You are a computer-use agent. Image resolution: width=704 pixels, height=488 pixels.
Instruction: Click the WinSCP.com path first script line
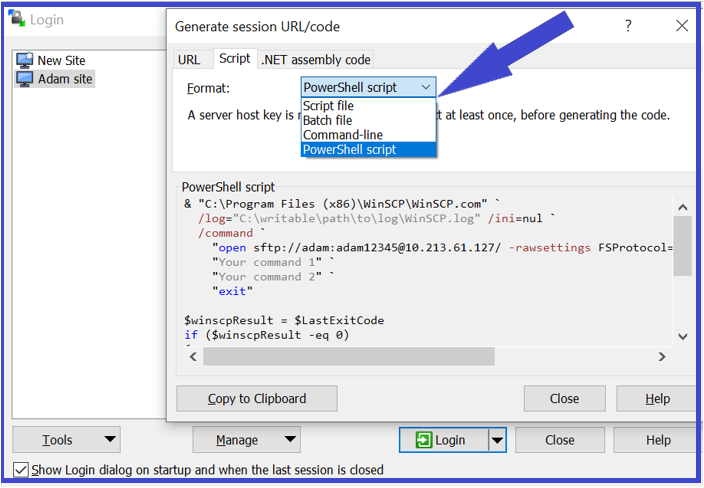342,204
